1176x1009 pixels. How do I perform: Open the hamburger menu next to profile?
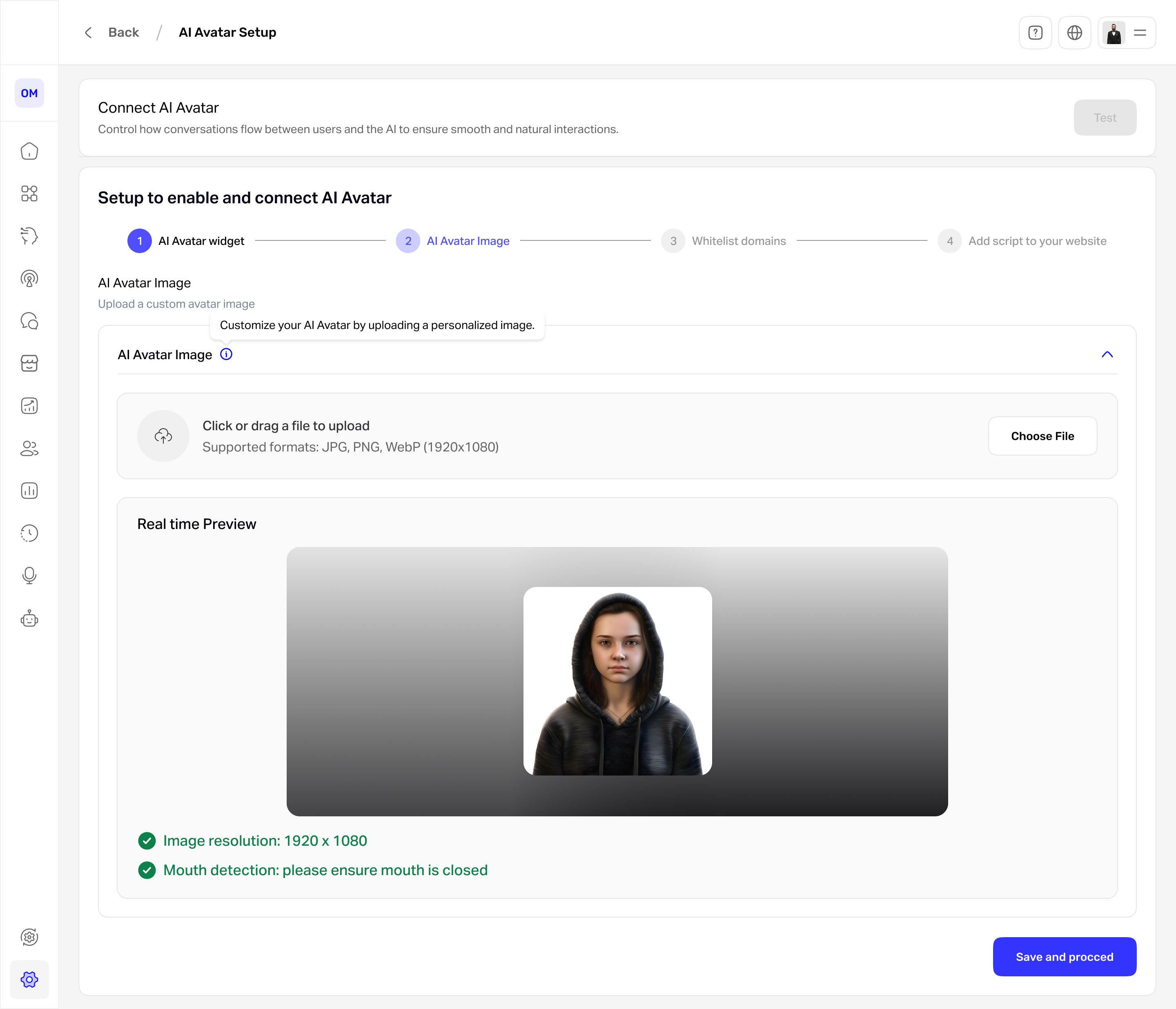1140,33
